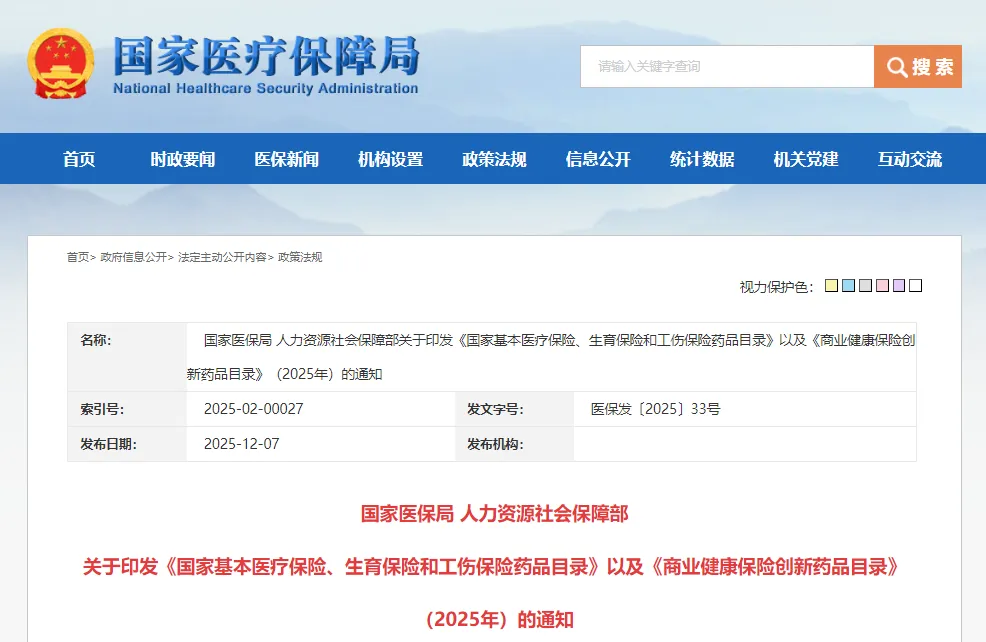Select 互动交流 in the navigation bar

click(910, 159)
